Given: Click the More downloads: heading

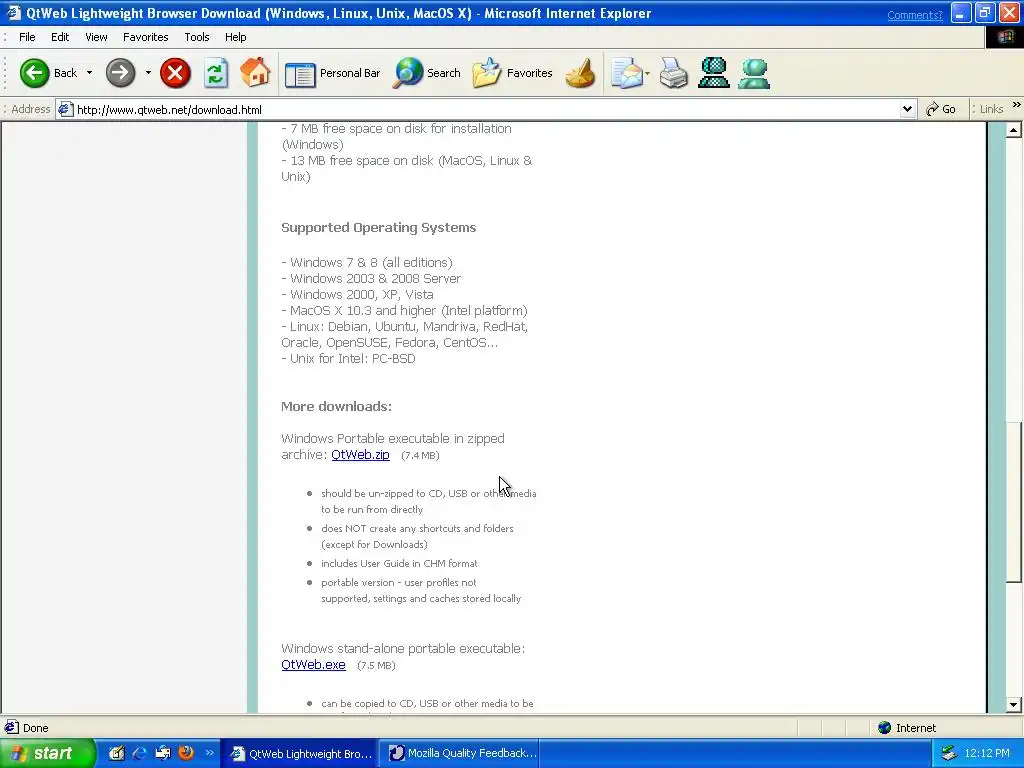Looking at the screenshot, I should pyautogui.click(x=336, y=406).
